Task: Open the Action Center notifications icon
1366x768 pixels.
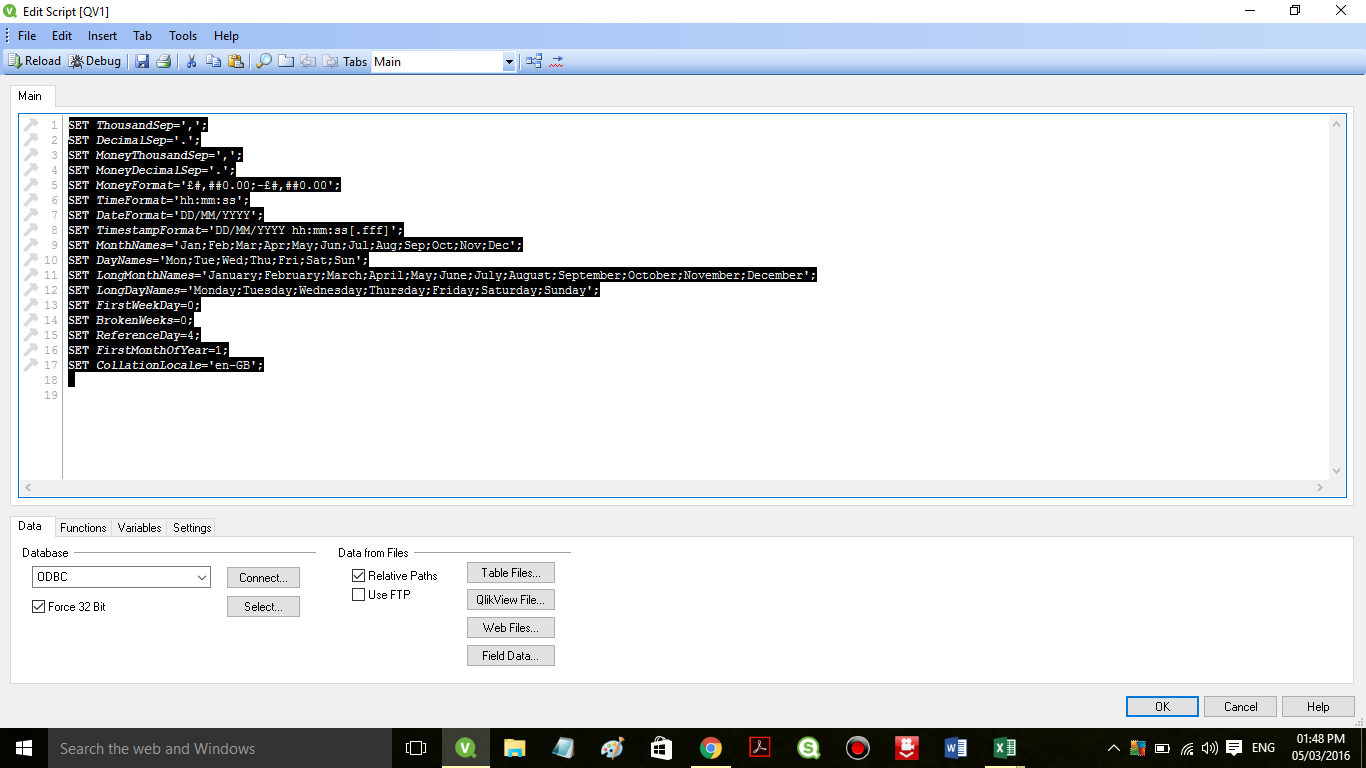Action: [1234, 748]
